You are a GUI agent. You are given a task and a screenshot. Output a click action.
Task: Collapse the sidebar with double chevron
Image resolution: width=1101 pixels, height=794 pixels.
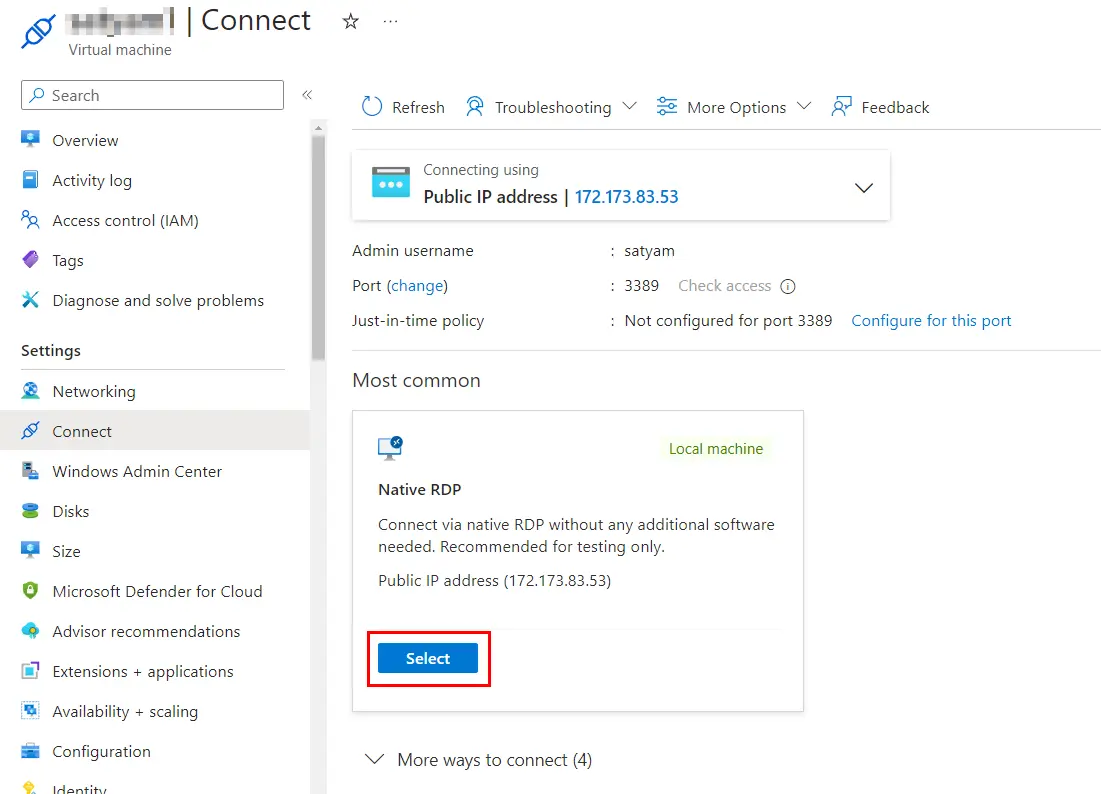[307, 95]
